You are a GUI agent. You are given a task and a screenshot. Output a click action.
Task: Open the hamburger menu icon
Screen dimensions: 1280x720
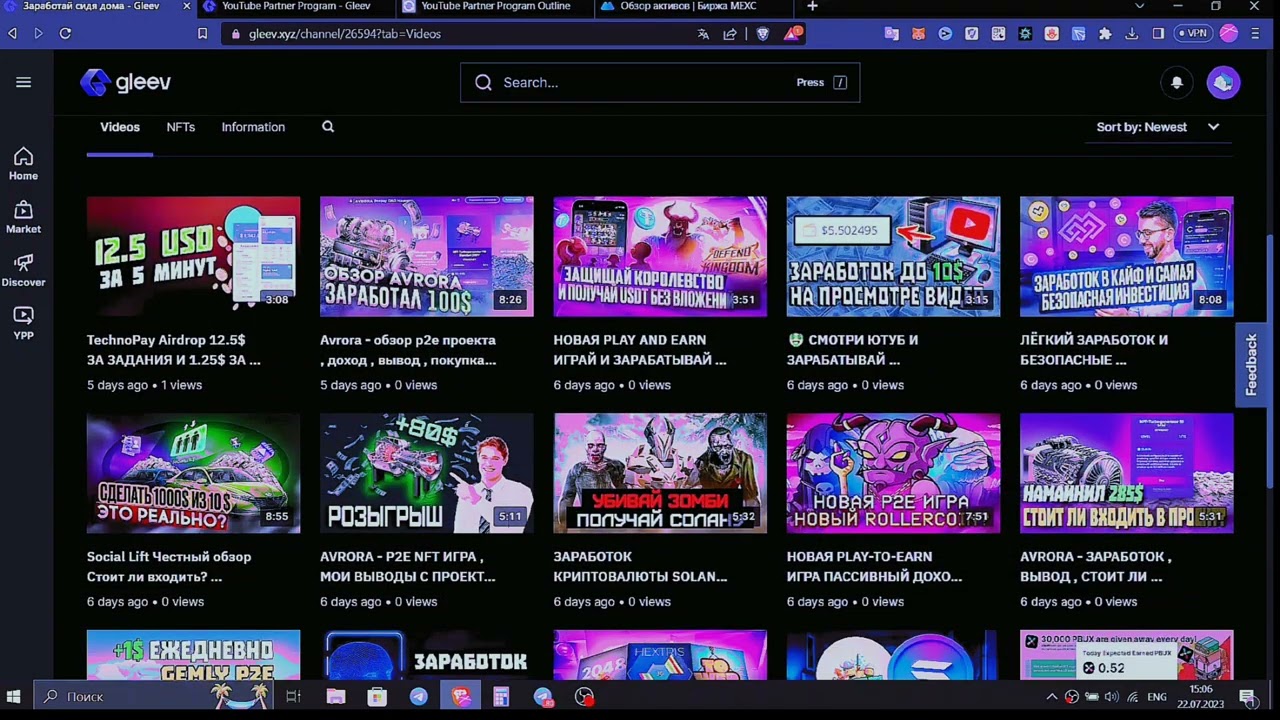pos(23,82)
